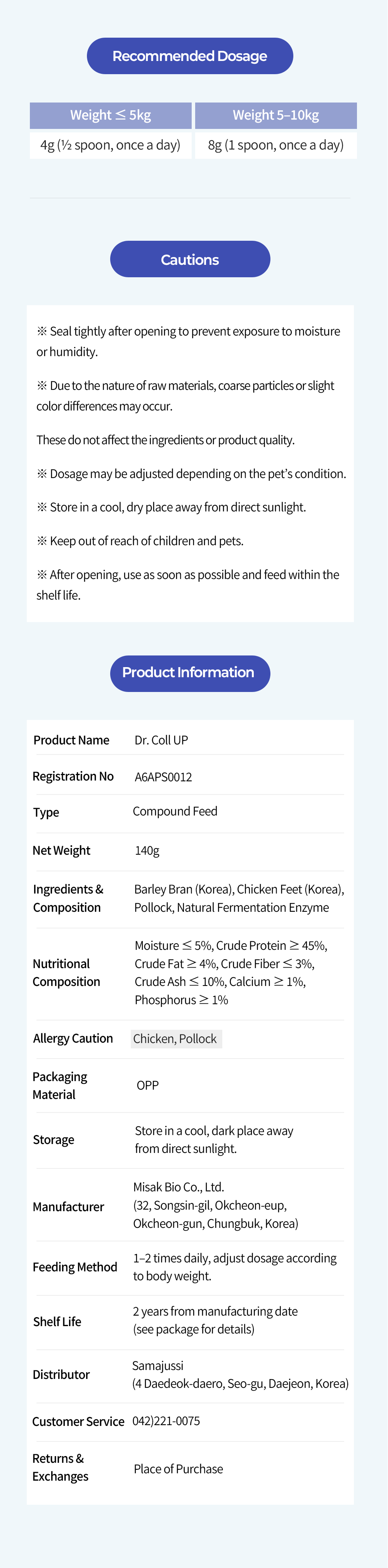
Task: Click the Dr. Coll UP product name
Action: click(161, 740)
